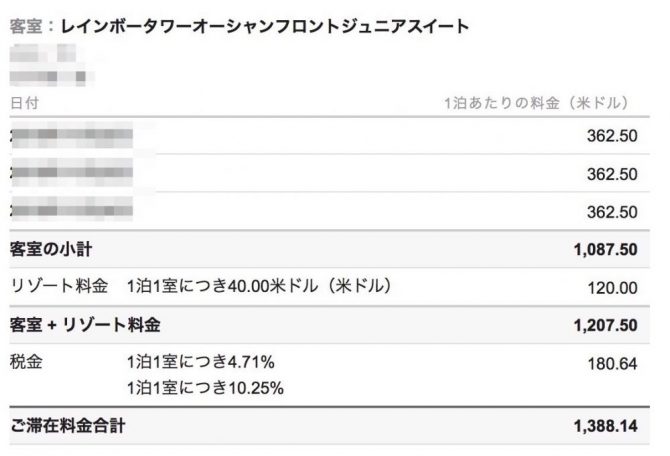This screenshot has width=670, height=456.
Task: Click the first night's 362.50 rate
Action: pos(611,136)
